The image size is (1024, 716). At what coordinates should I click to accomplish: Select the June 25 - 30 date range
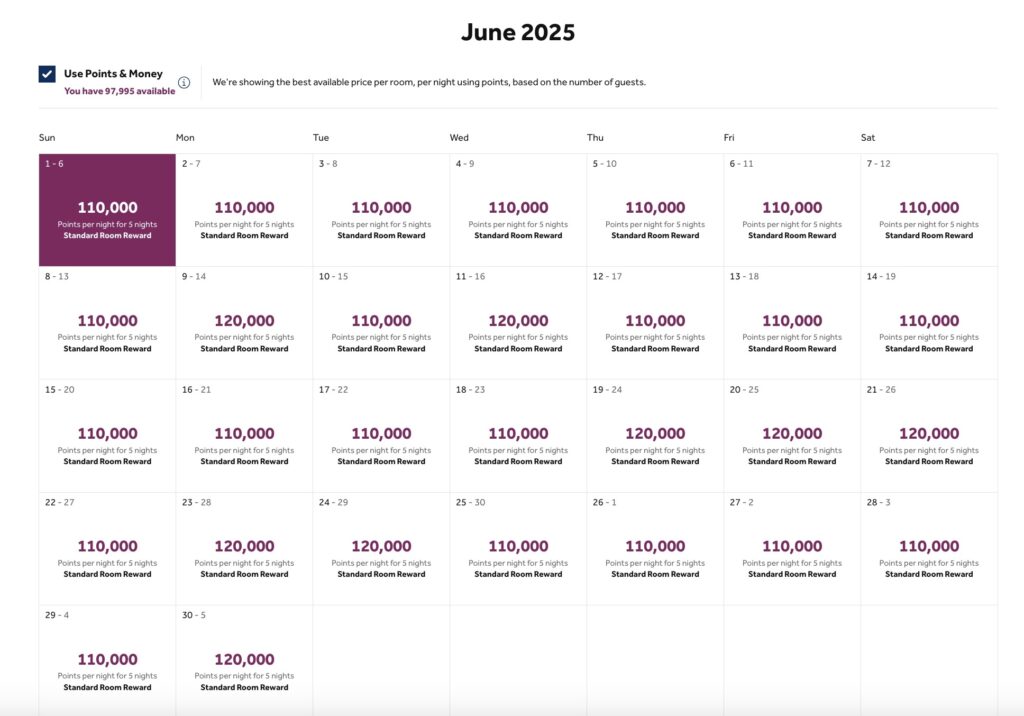pos(518,549)
